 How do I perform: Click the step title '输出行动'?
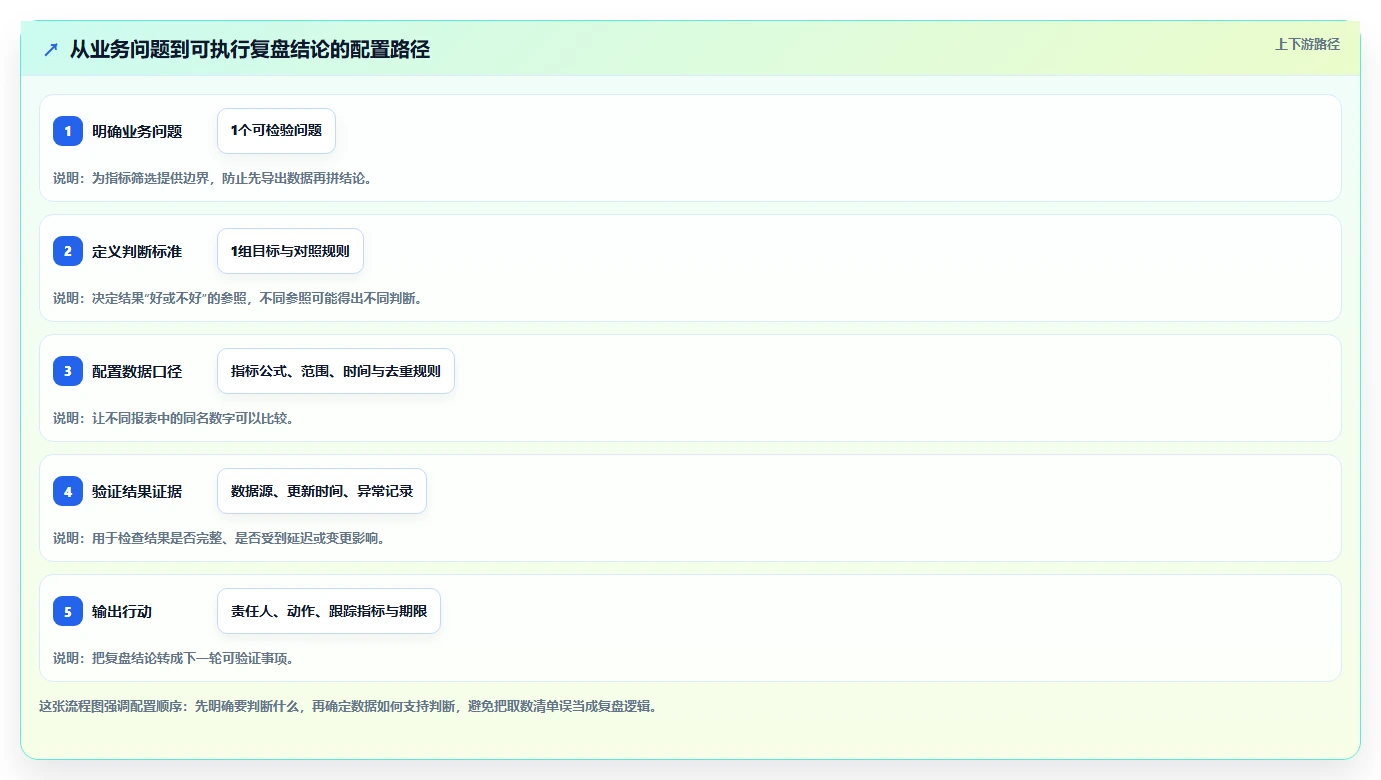122,611
